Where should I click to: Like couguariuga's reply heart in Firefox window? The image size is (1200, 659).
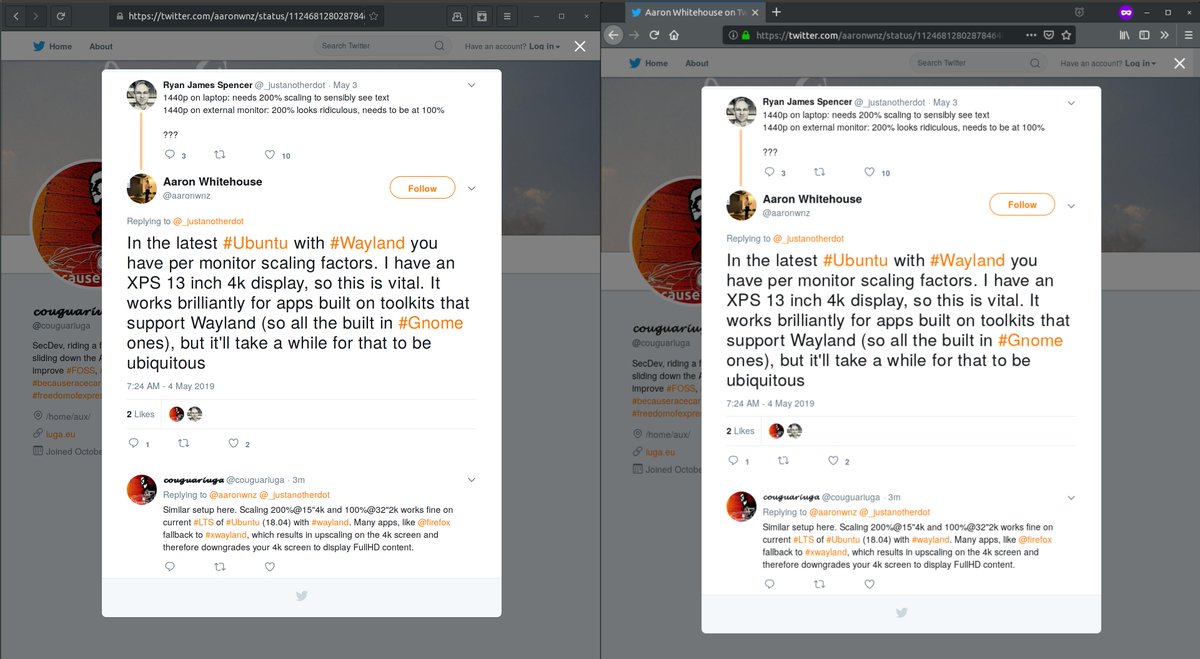(x=870, y=583)
